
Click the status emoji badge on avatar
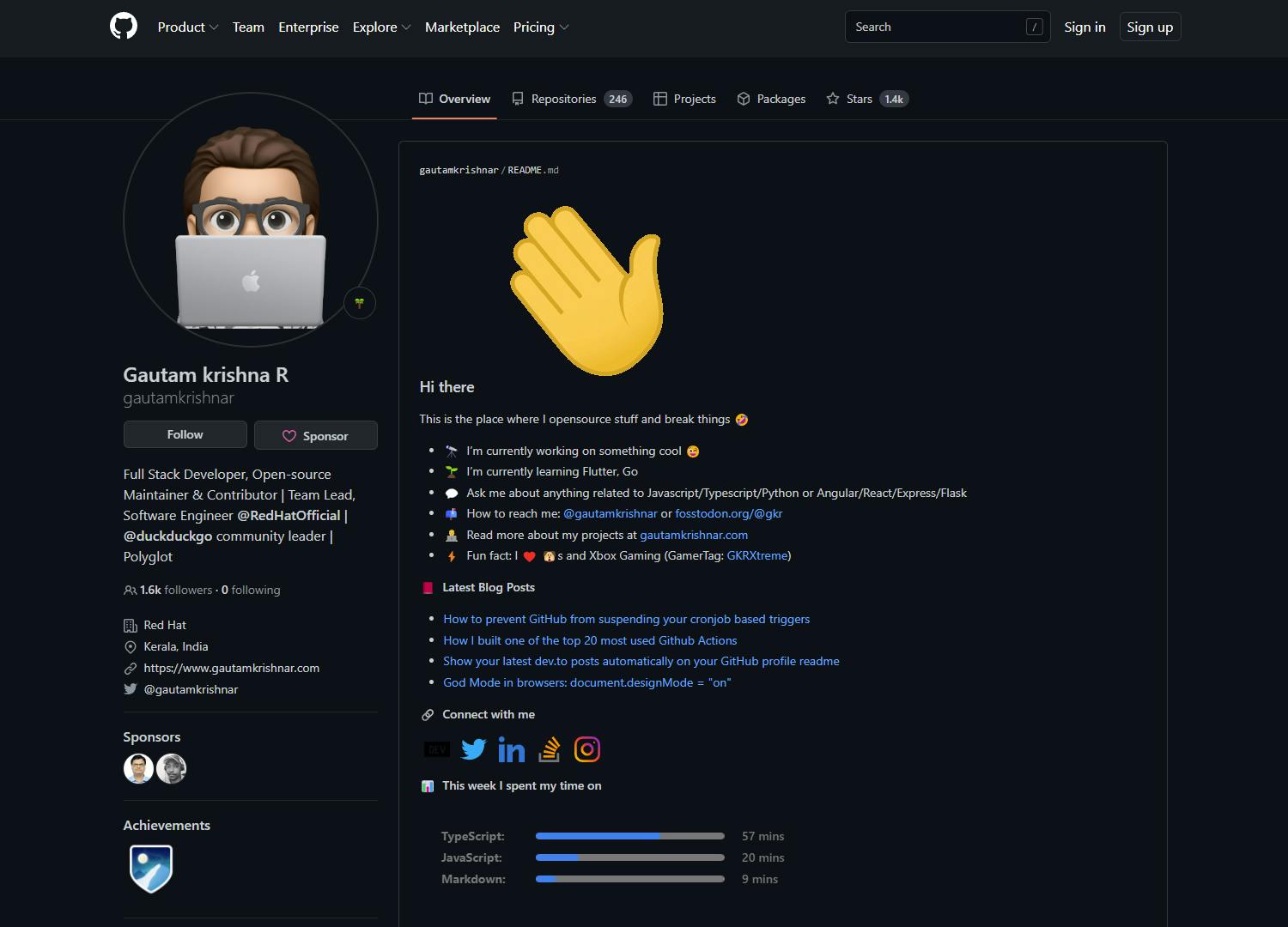(x=360, y=303)
